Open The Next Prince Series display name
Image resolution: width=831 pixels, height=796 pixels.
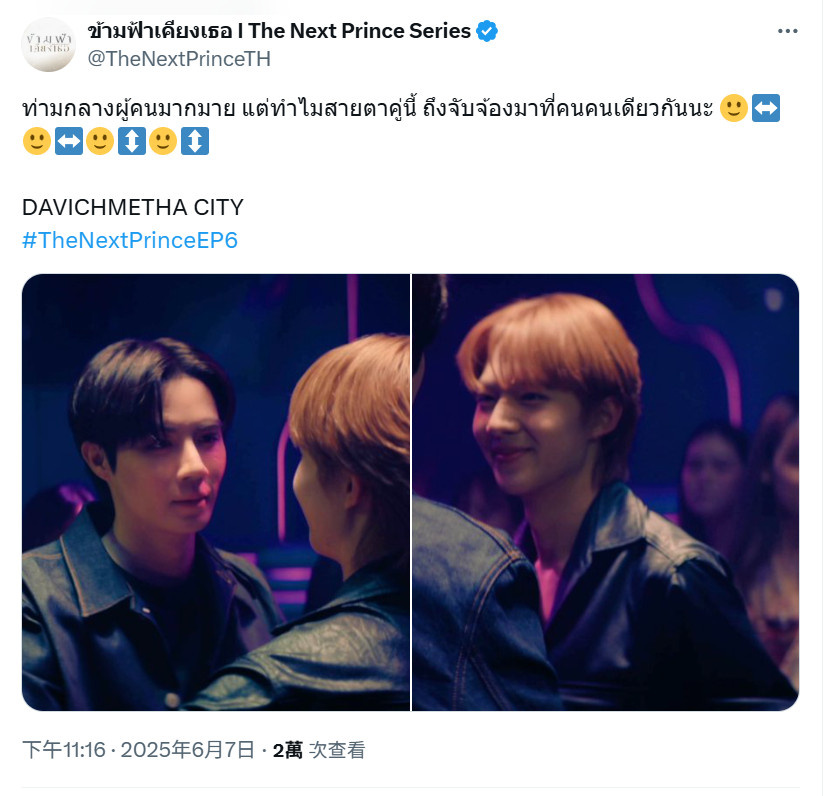[279, 31]
